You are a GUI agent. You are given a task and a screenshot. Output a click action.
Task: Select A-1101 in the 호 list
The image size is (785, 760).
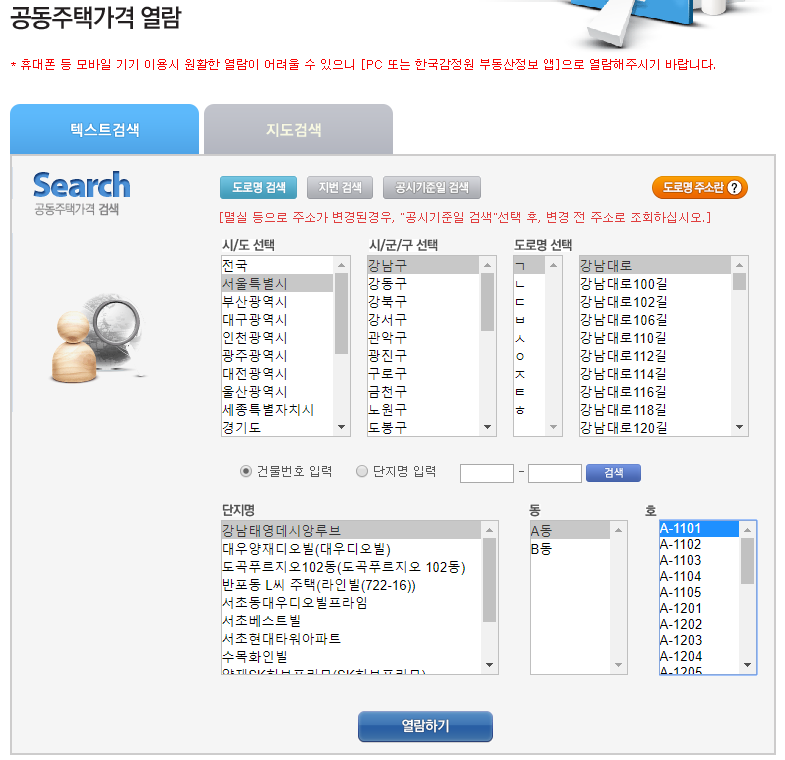coord(699,529)
